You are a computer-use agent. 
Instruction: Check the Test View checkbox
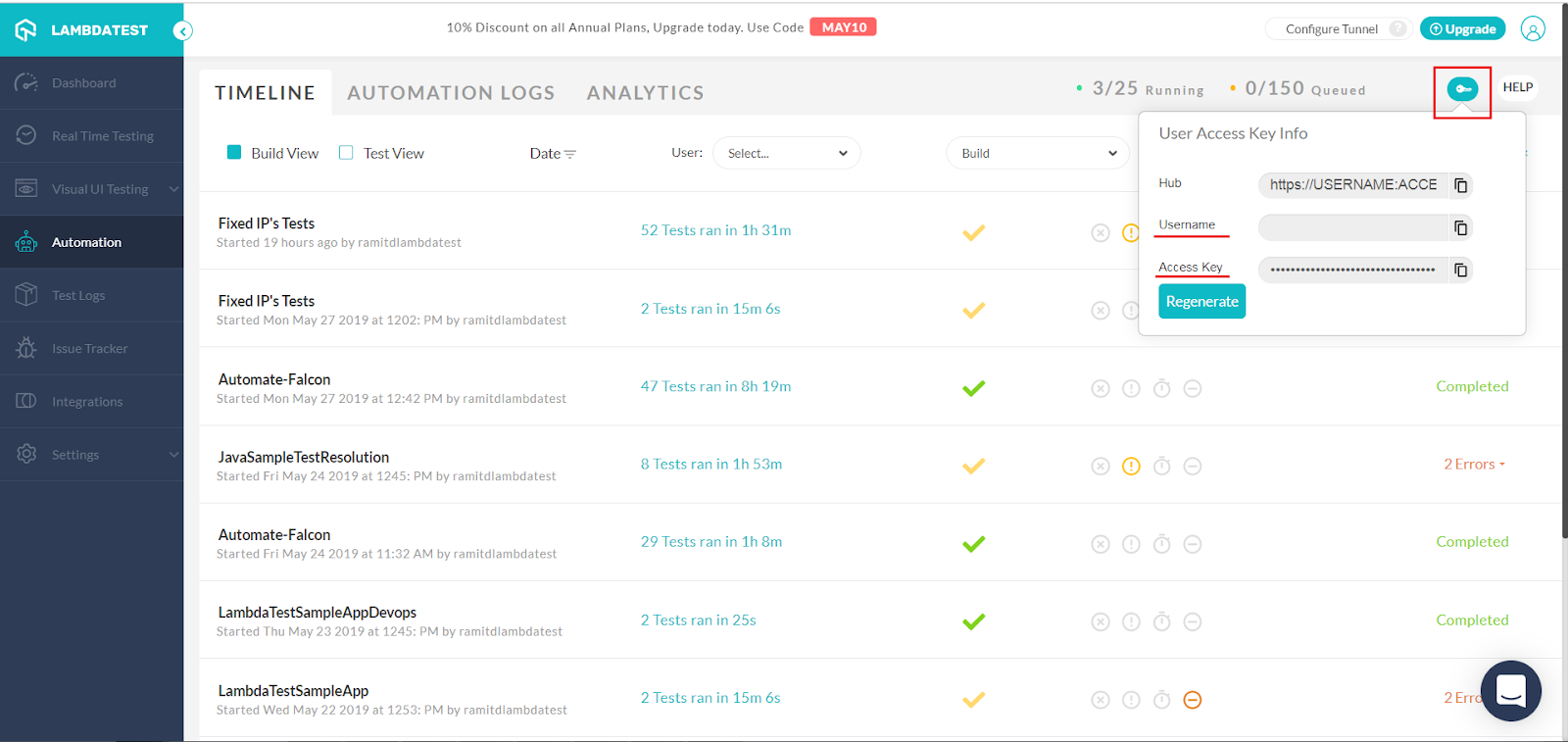[346, 152]
